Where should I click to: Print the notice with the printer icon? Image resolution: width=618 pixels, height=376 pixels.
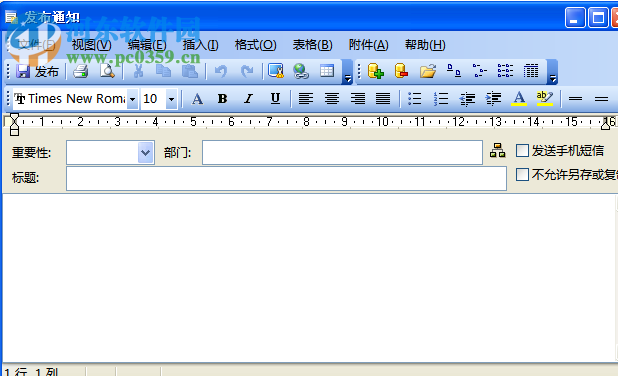coord(81,71)
